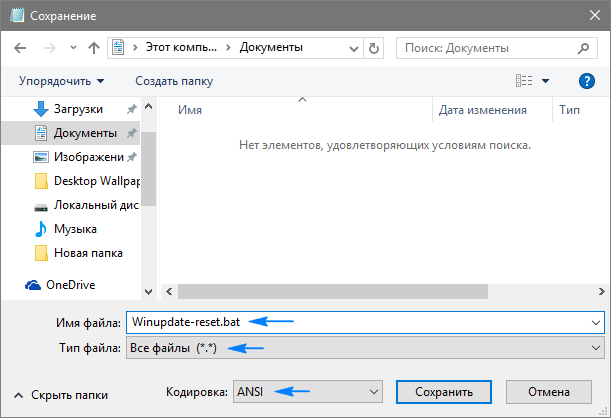Image resolution: width=611 pixels, height=418 pixels.
Task: Expand the view options dropdown arrow
Action: [546, 81]
